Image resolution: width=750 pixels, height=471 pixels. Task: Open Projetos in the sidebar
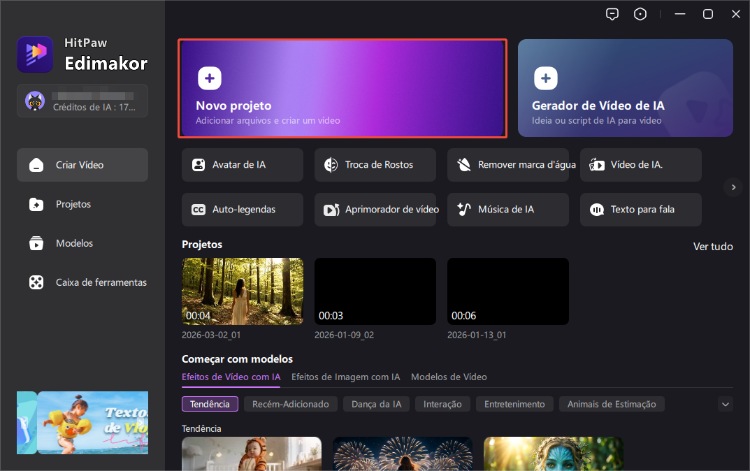(x=82, y=204)
